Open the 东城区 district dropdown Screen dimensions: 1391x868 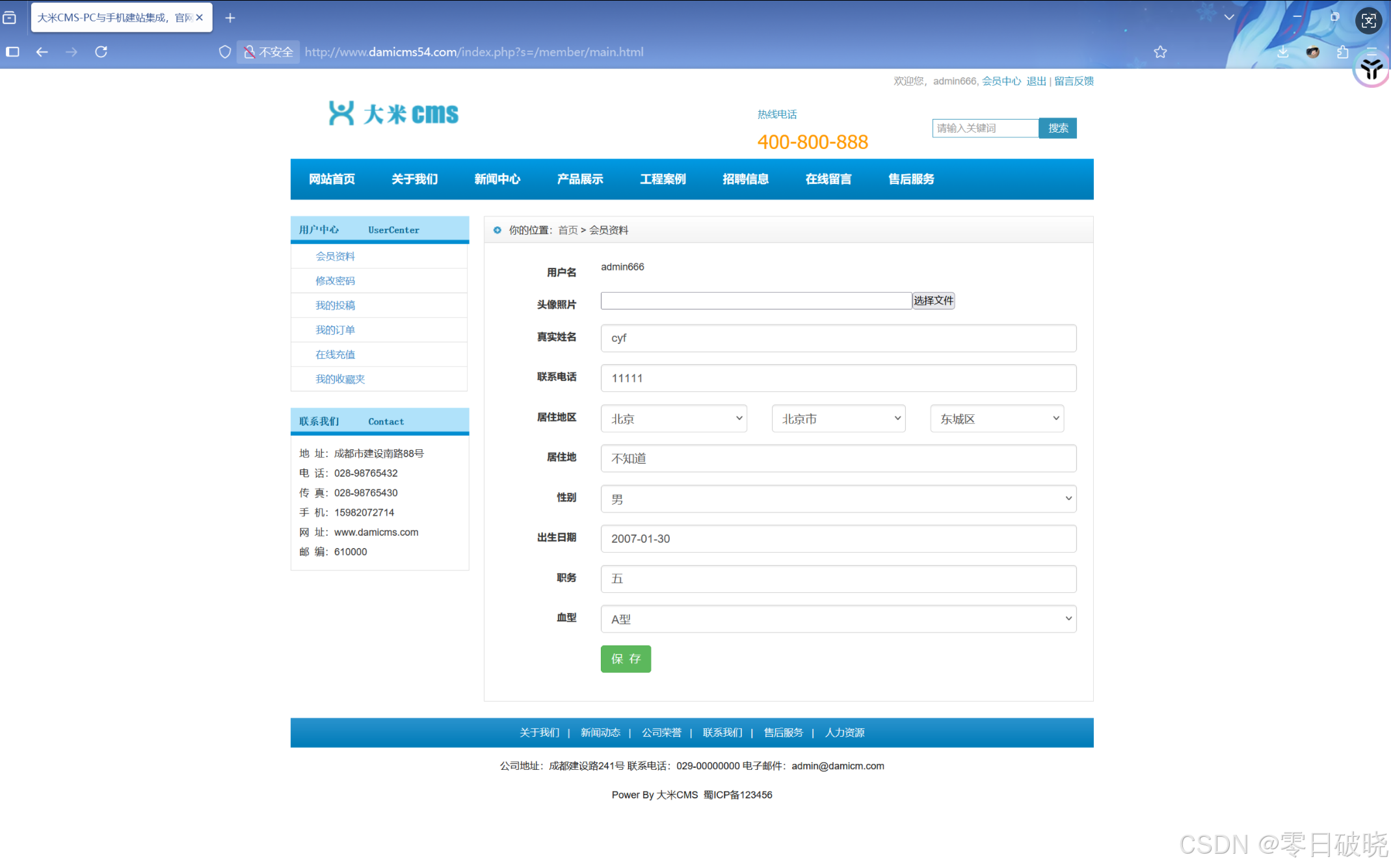tap(996, 419)
